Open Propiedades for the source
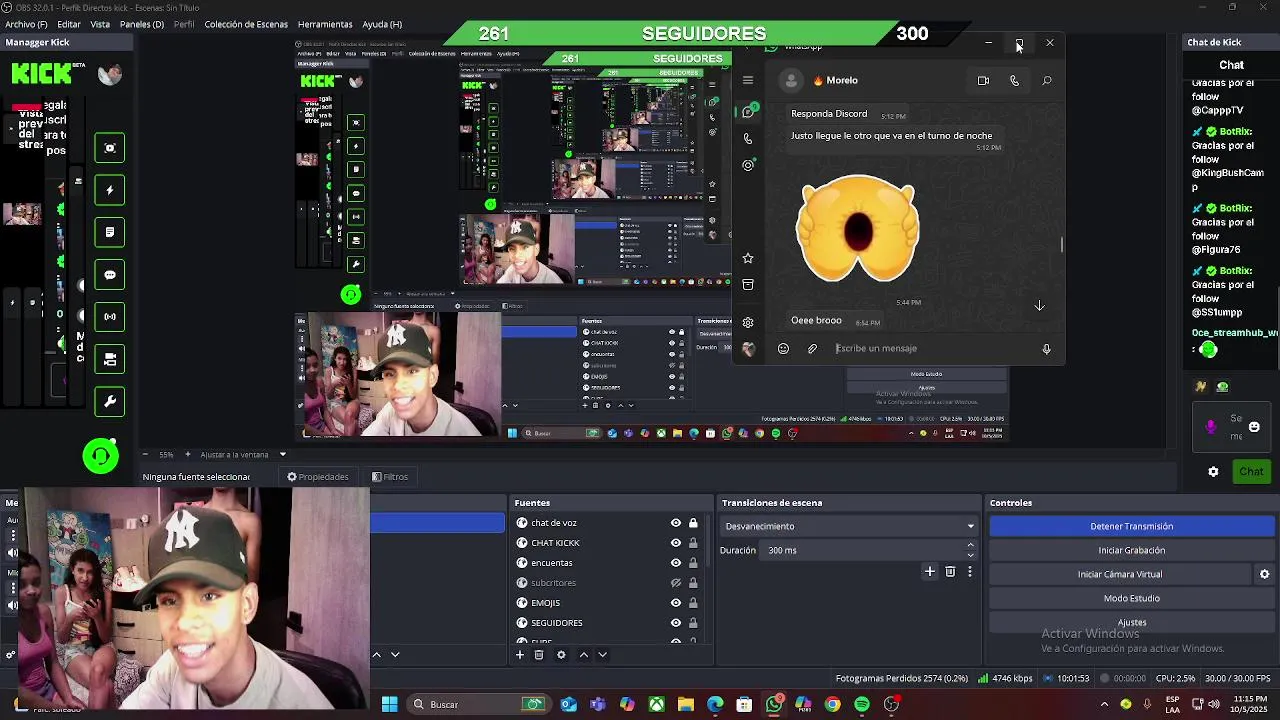Image resolution: width=1280 pixels, height=720 pixels. coord(318,477)
